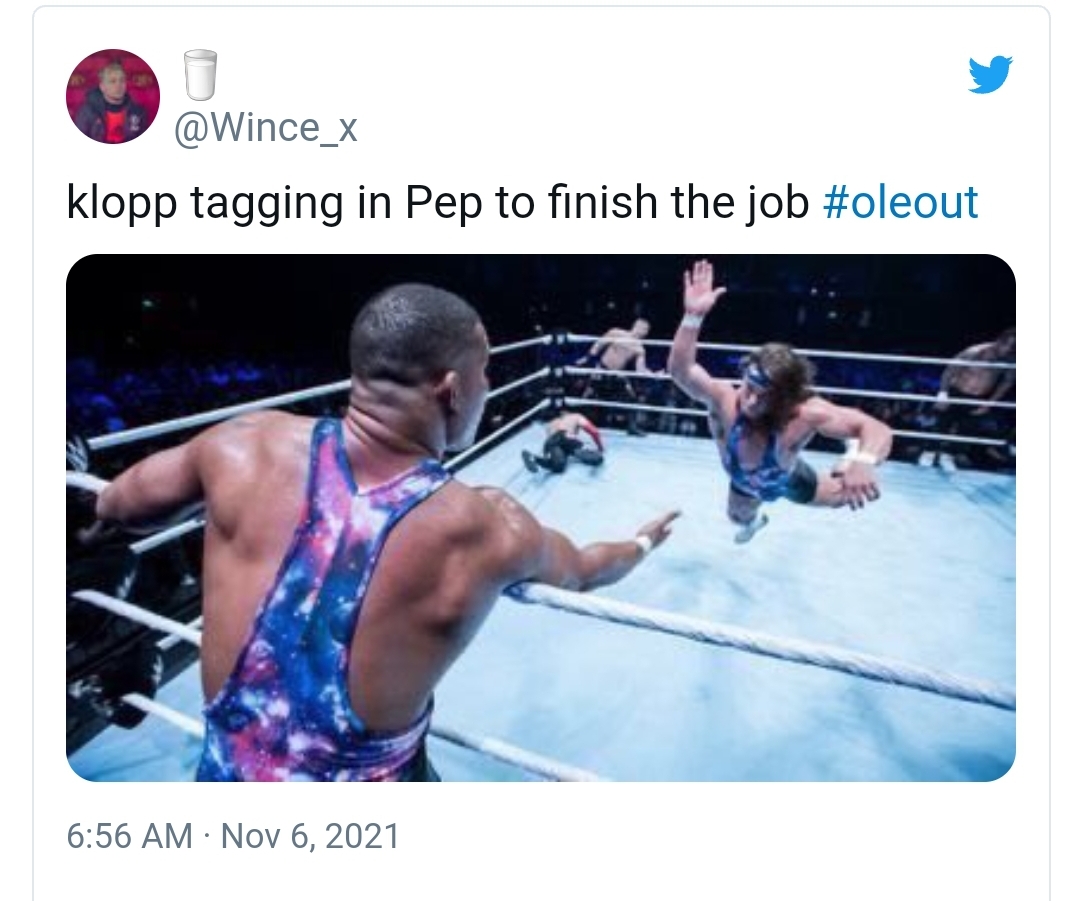Click the word "klopp" in the tweet
Viewport: 1079px width, 901px height.
click(121, 203)
